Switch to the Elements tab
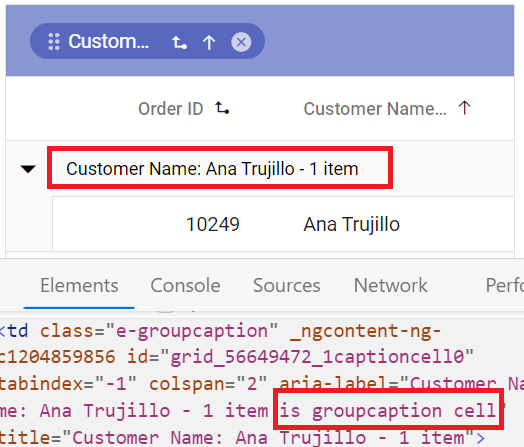Screen dimensions: 524x447 pyautogui.click(x=79, y=285)
